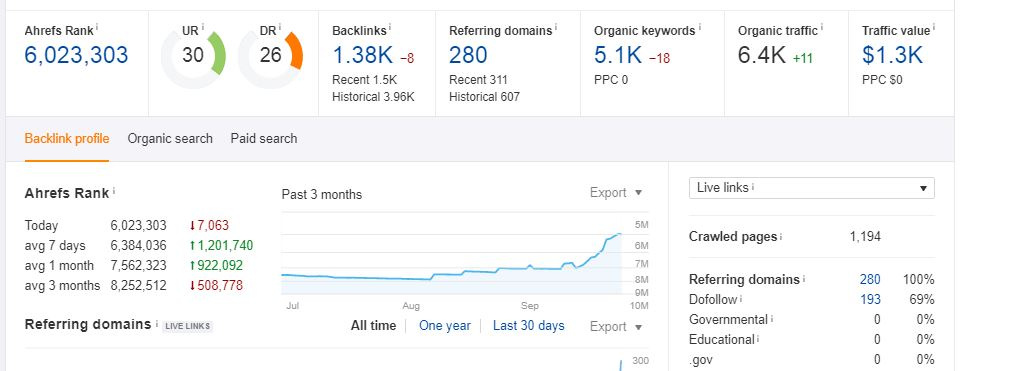Click the Crawled pages info icon
The width and height of the screenshot is (1013, 371).
coord(781,237)
